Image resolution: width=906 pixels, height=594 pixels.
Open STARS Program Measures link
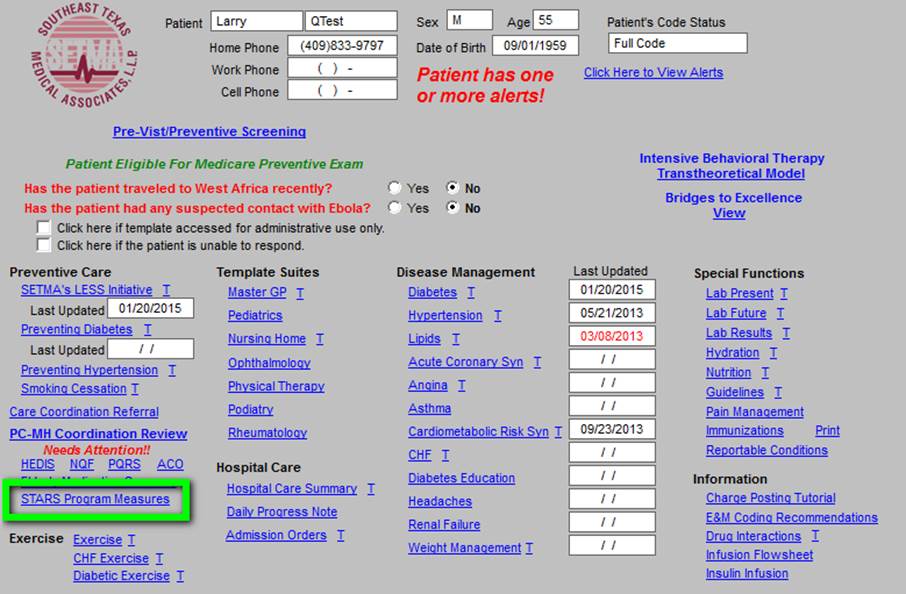[95, 499]
